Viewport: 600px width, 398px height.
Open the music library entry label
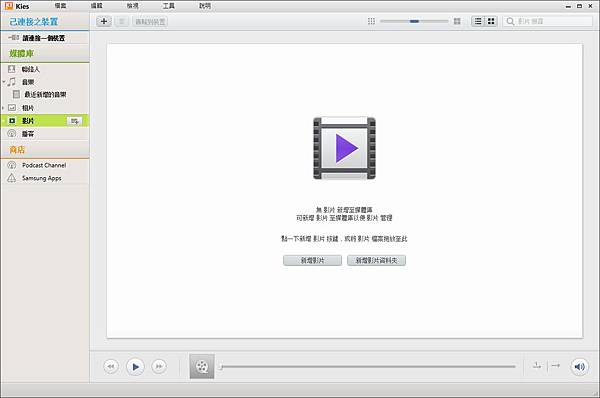click(28, 82)
